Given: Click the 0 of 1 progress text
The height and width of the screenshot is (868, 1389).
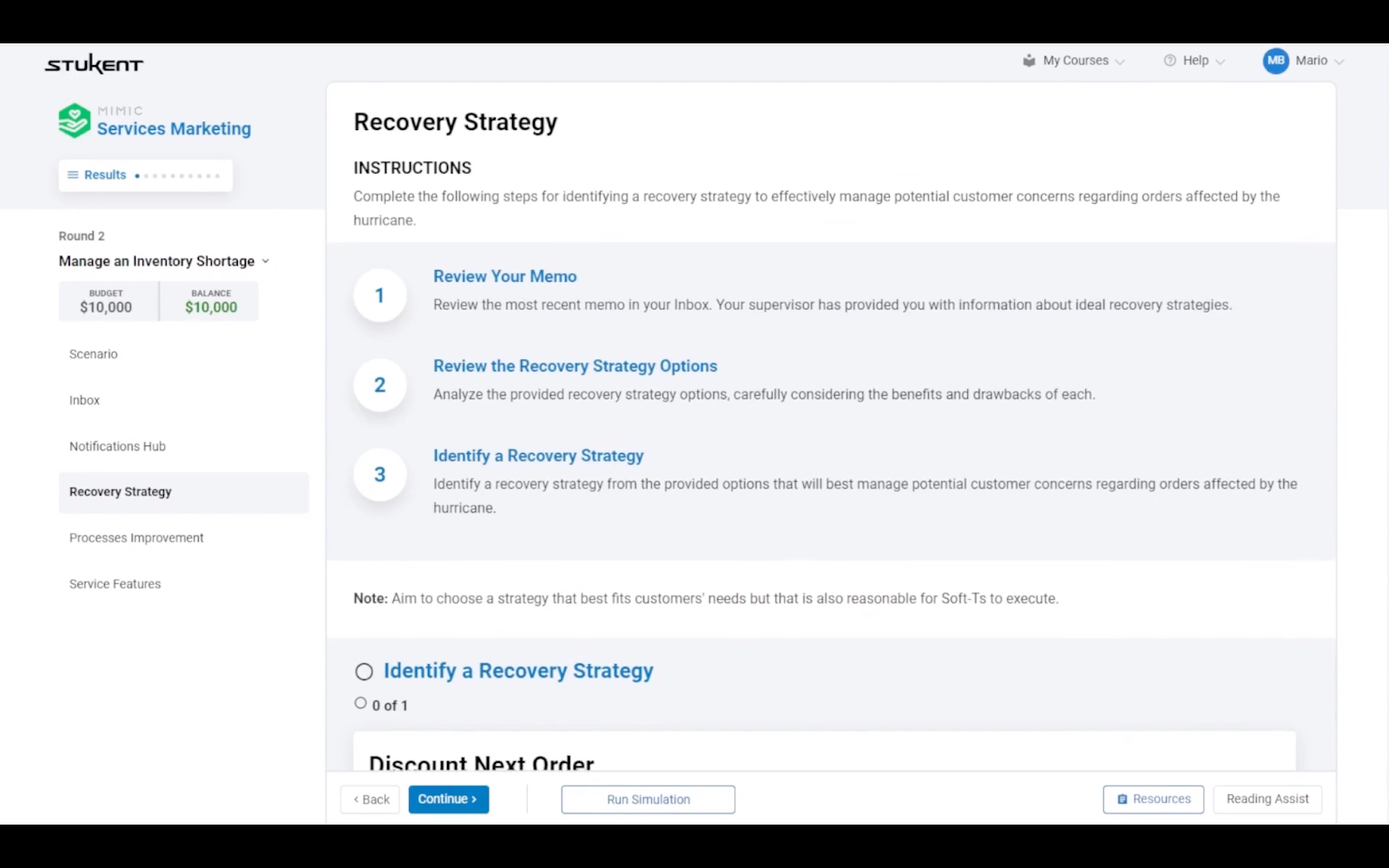Looking at the screenshot, I should tap(390, 706).
